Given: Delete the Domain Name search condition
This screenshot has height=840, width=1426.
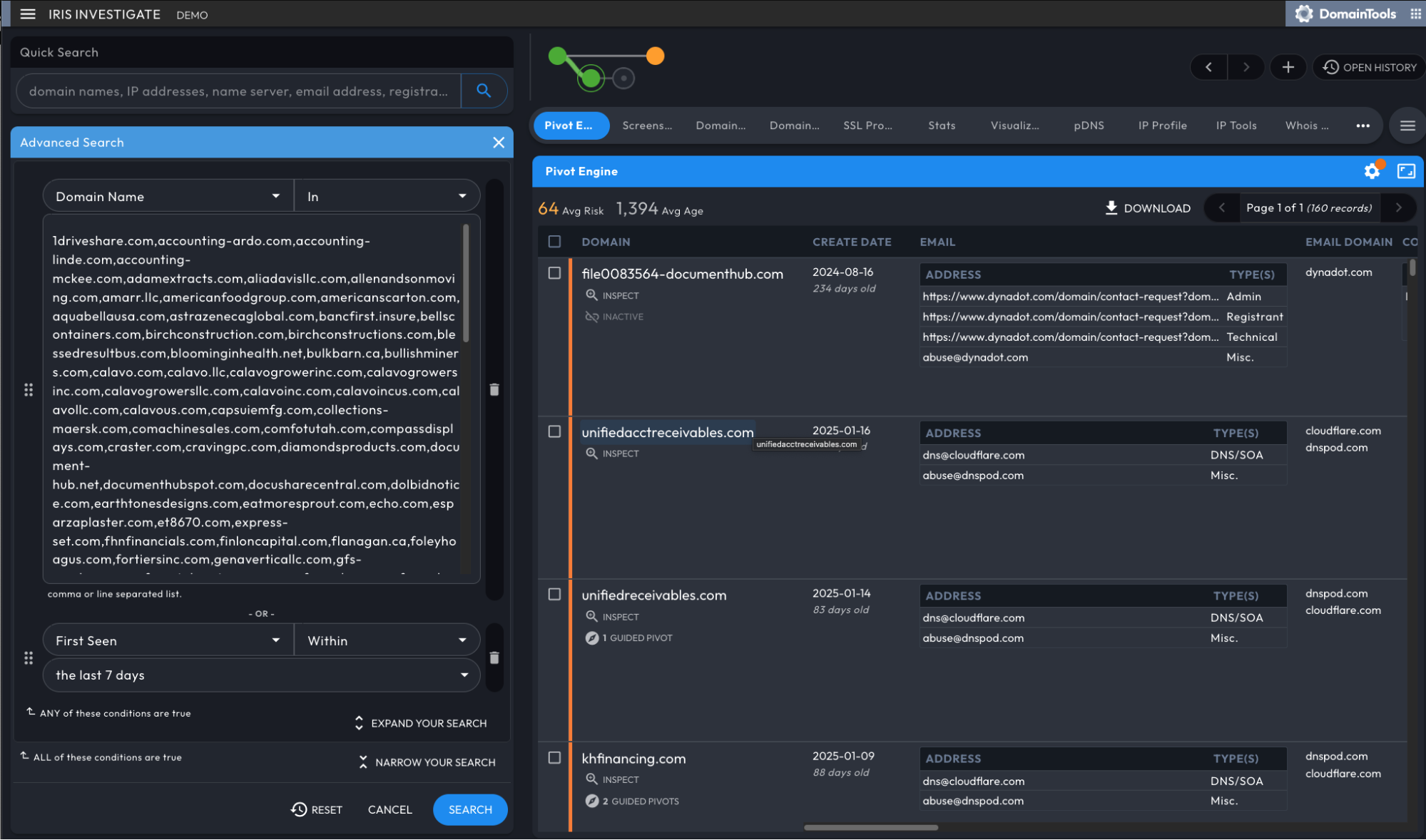Looking at the screenshot, I should [494, 390].
